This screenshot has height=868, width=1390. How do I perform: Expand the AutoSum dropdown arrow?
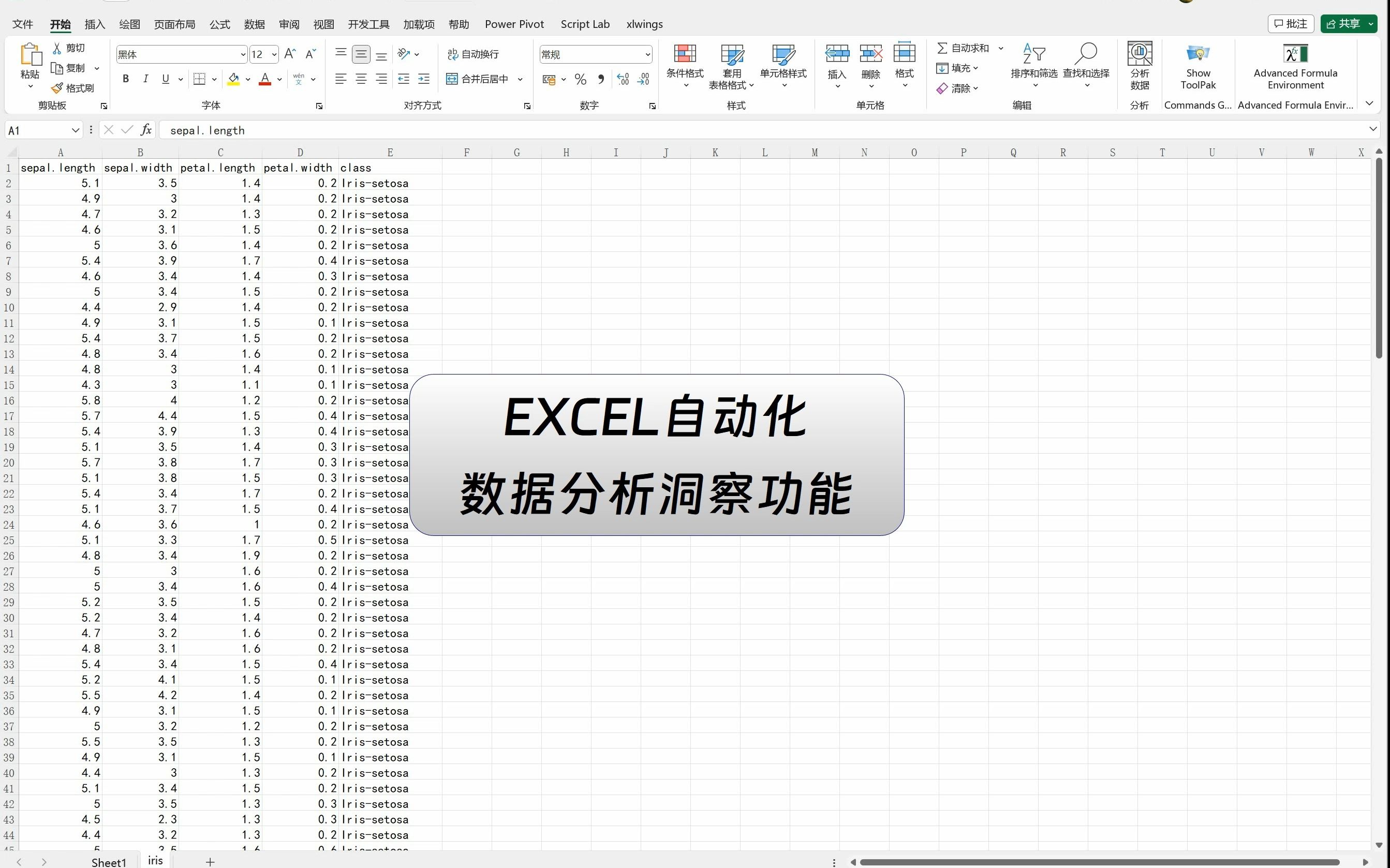pos(1001,48)
